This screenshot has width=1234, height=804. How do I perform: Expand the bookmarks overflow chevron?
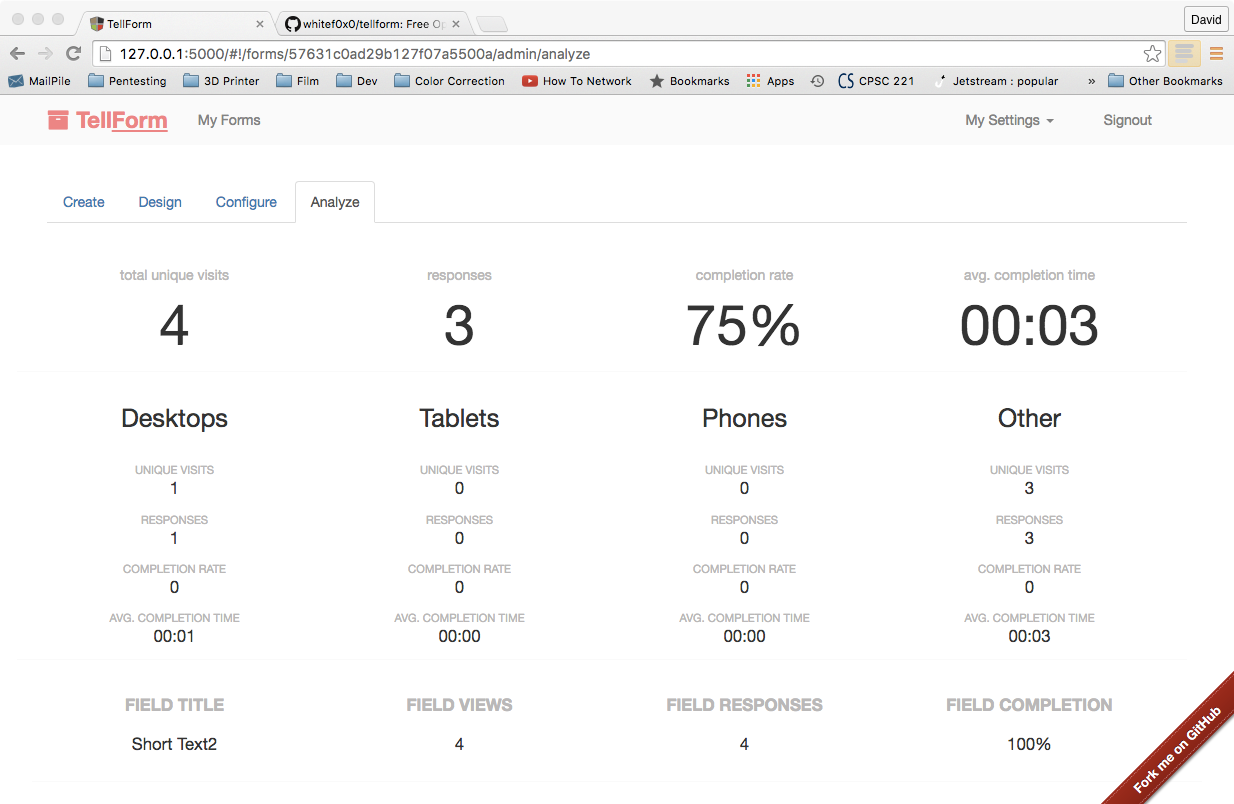pos(1091,81)
